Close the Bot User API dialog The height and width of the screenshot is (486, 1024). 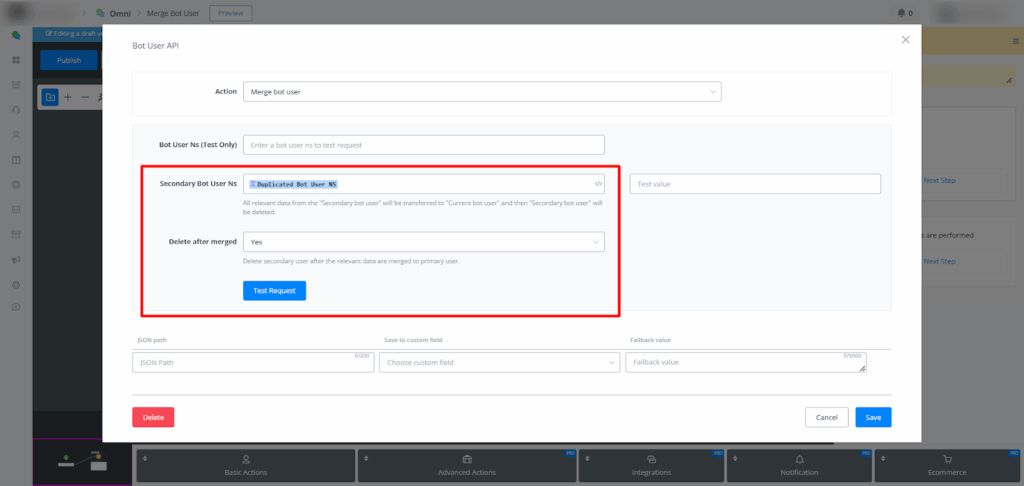click(x=905, y=40)
